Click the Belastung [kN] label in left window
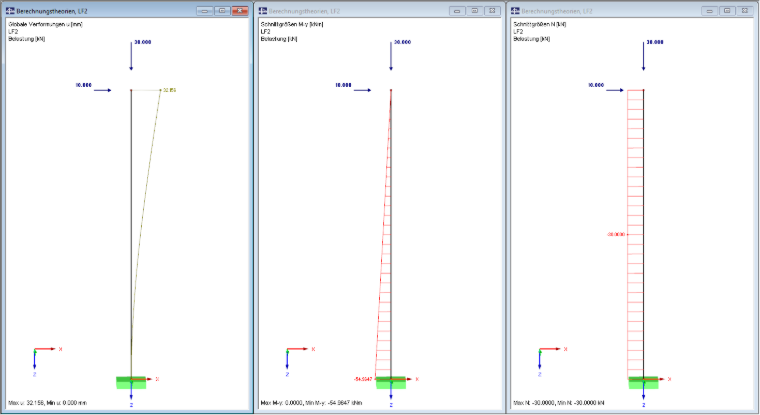The height and width of the screenshot is (415, 760). tap(27, 39)
